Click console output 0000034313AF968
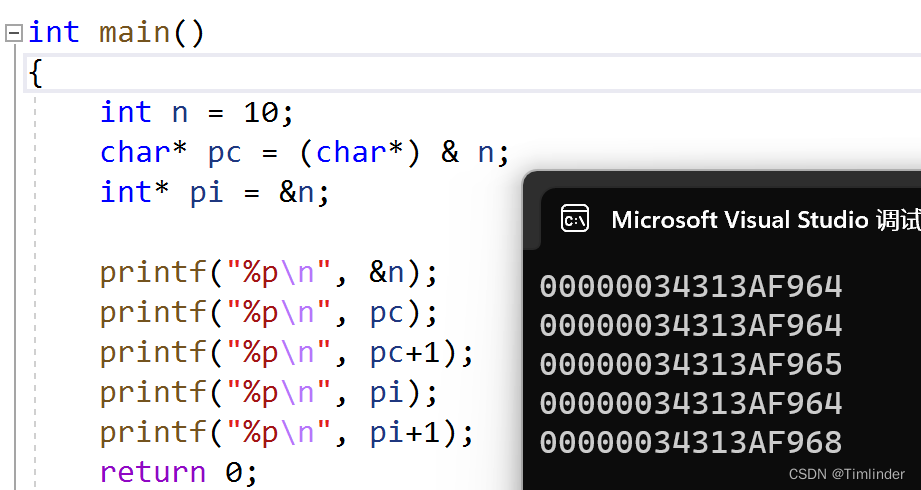The image size is (921, 490). (x=691, y=442)
